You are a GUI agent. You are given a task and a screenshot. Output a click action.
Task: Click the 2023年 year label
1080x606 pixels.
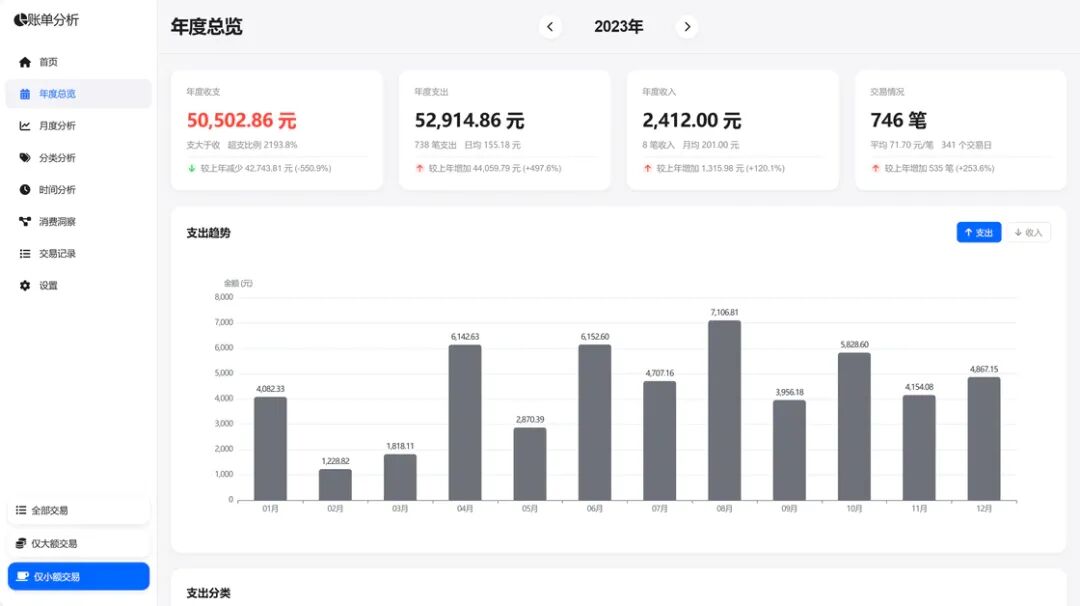pos(619,27)
